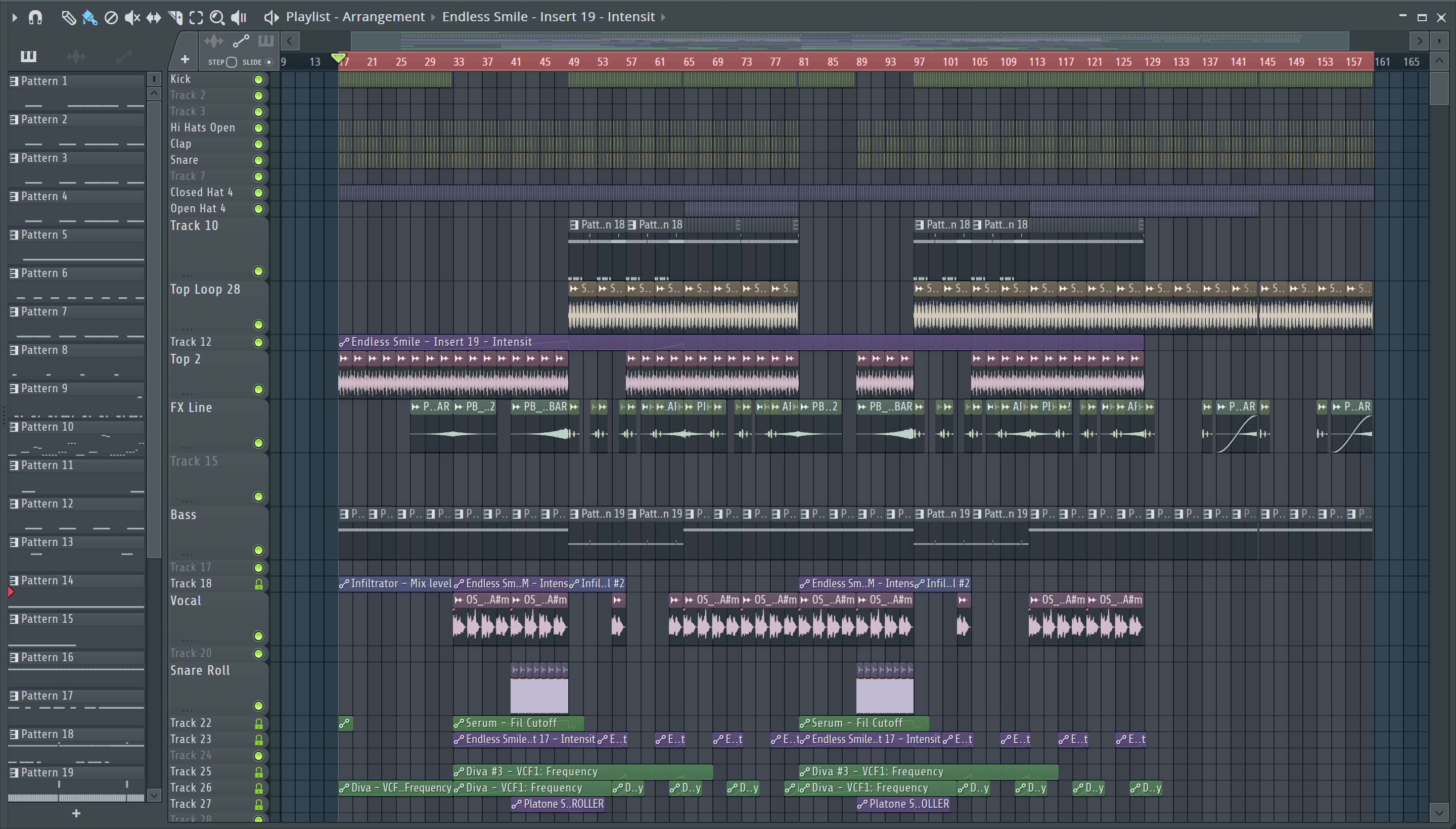Image resolution: width=1456 pixels, height=829 pixels.
Task: Unlock Track 25 lock icon
Action: (258, 772)
